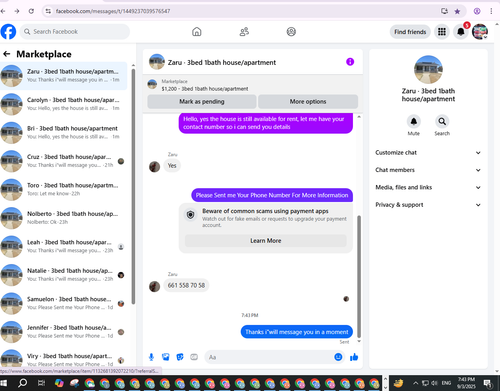Click the Search Facebook field
The height and width of the screenshot is (391, 500).
(x=75, y=32)
